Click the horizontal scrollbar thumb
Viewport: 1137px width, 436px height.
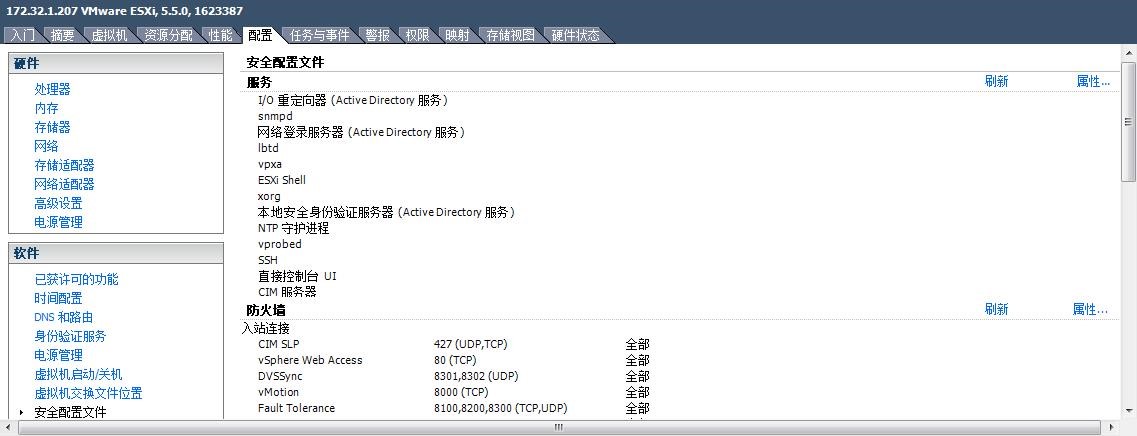(x=558, y=427)
